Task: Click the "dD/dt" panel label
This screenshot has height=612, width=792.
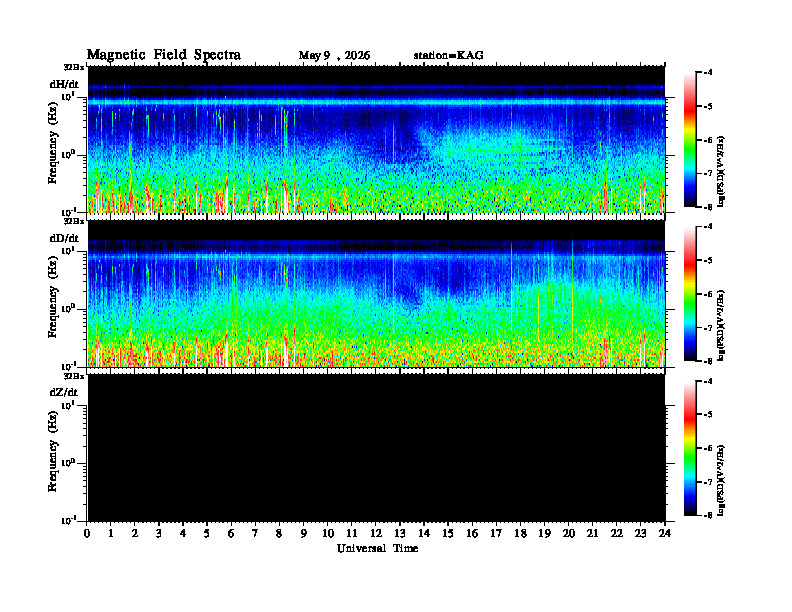Action: (x=64, y=238)
